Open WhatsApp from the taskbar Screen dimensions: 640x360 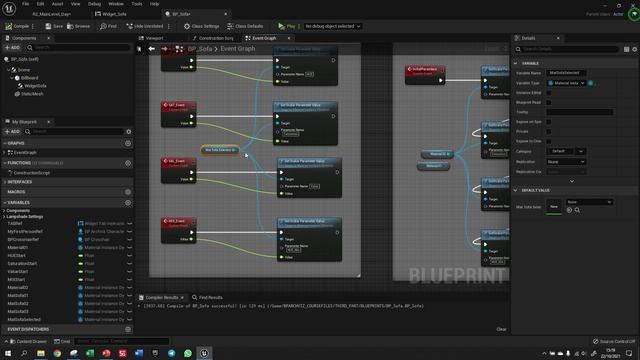tap(188, 353)
